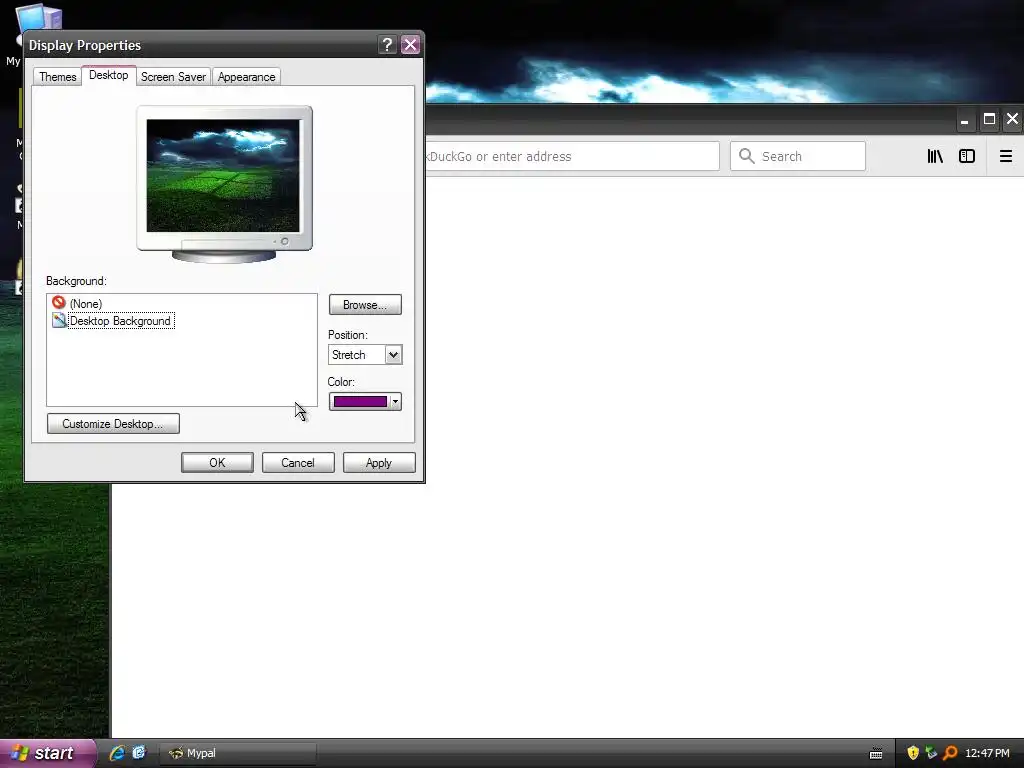Open the Position dropdown showing Stretch

point(365,355)
